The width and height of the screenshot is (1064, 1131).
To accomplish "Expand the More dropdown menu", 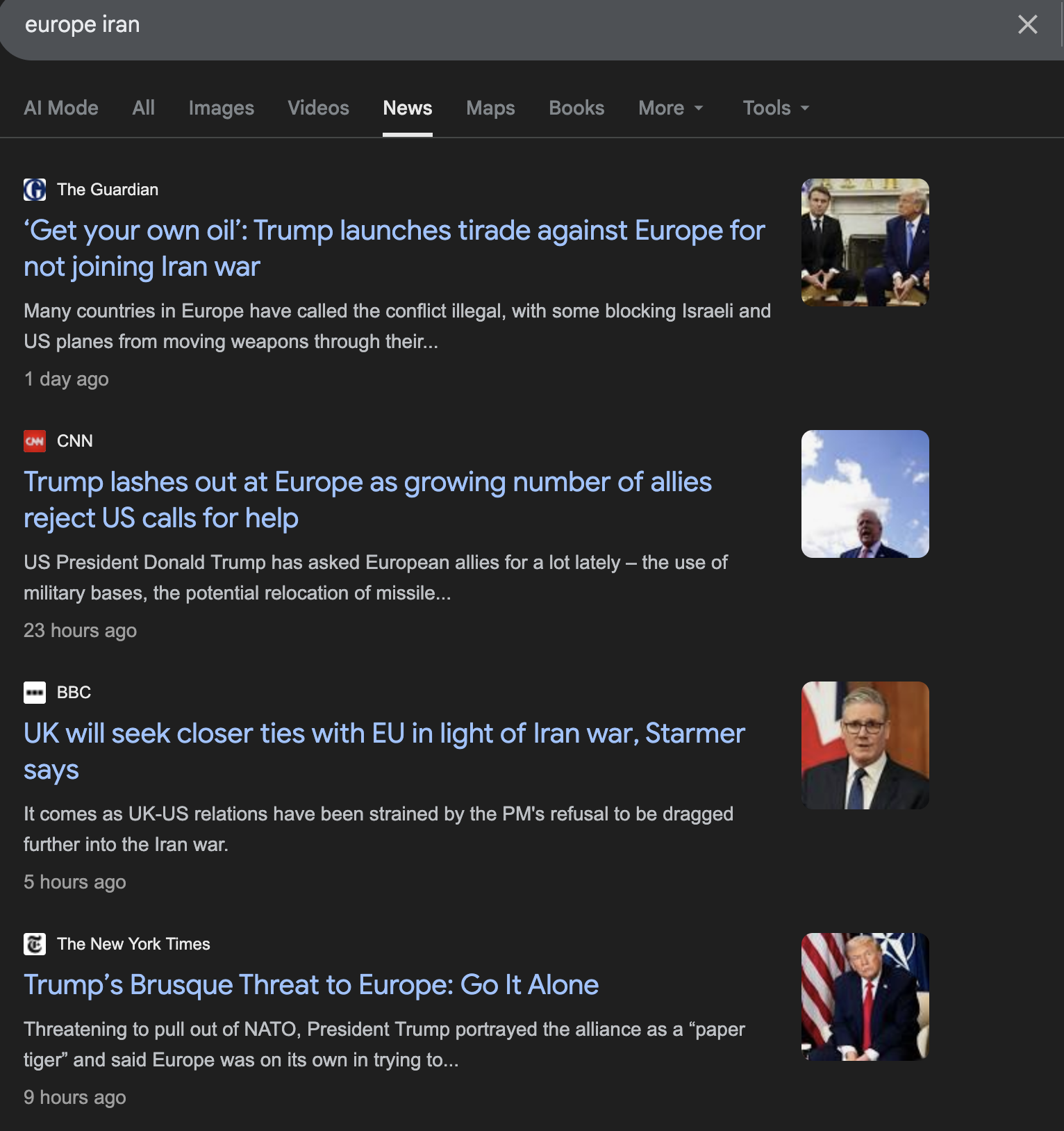I will tap(671, 108).
